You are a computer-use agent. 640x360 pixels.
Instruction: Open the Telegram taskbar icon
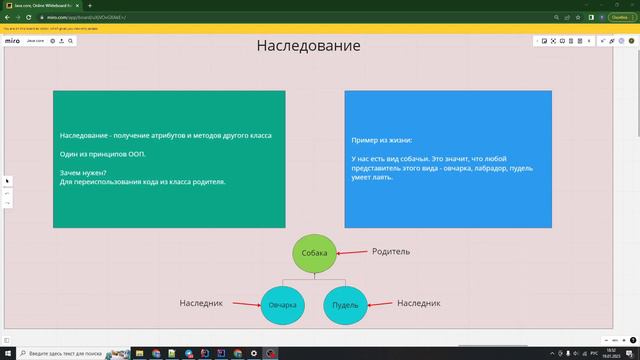(x=189, y=353)
